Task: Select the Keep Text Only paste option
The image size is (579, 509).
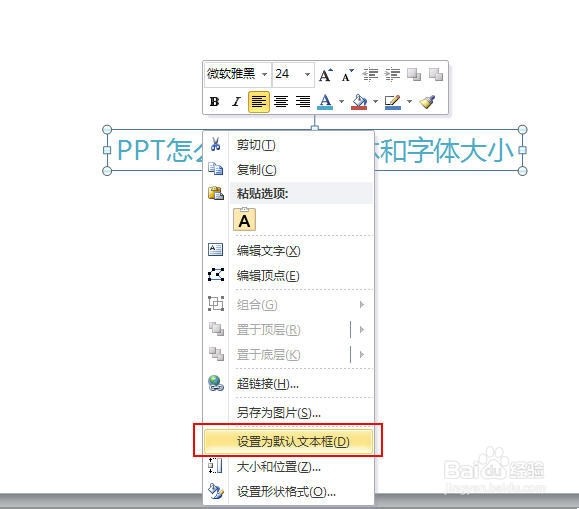Action: [244, 219]
